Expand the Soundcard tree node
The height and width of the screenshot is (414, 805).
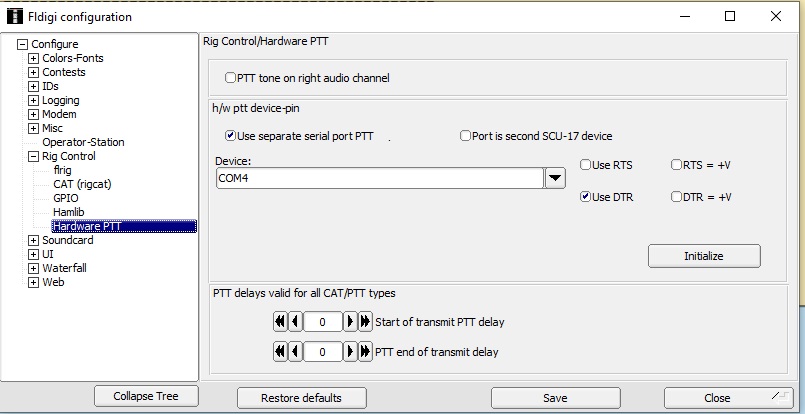pos(33,240)
